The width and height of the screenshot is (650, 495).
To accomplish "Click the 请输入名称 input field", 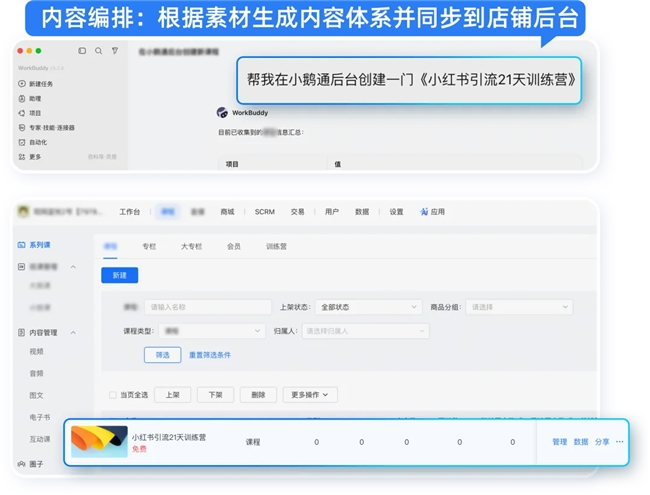I will [208, 307].
